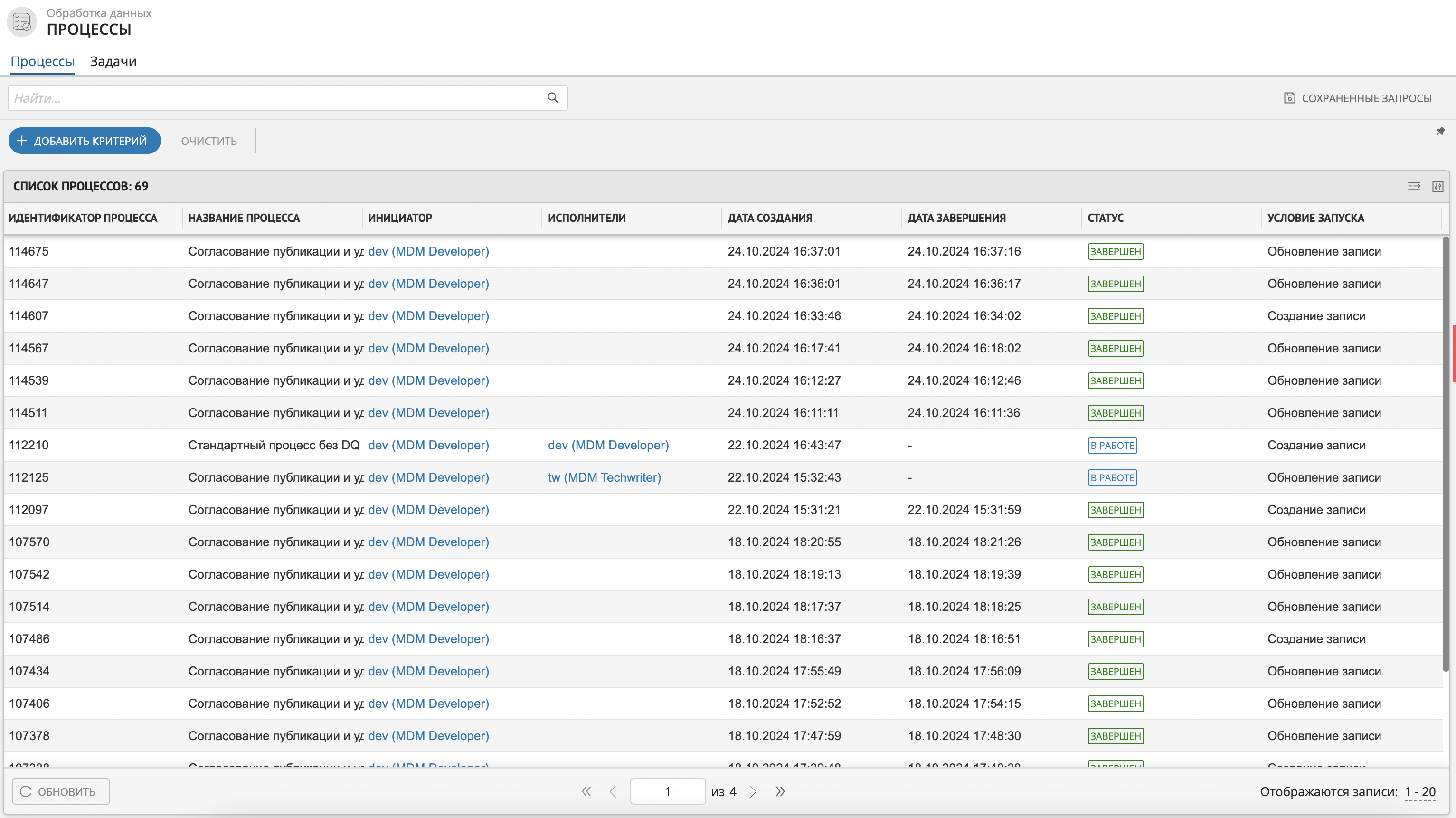Select process ID 112097
The image size is (1456, 818).
(29, 510)
